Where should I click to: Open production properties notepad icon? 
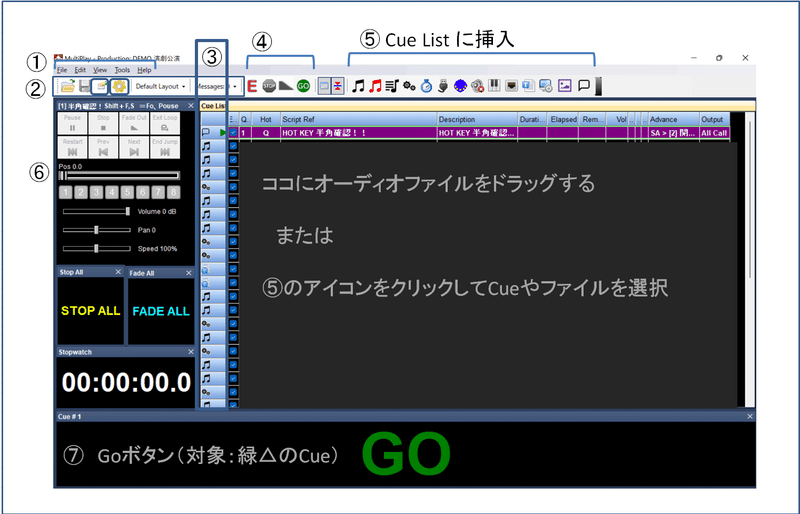point(101,86)
